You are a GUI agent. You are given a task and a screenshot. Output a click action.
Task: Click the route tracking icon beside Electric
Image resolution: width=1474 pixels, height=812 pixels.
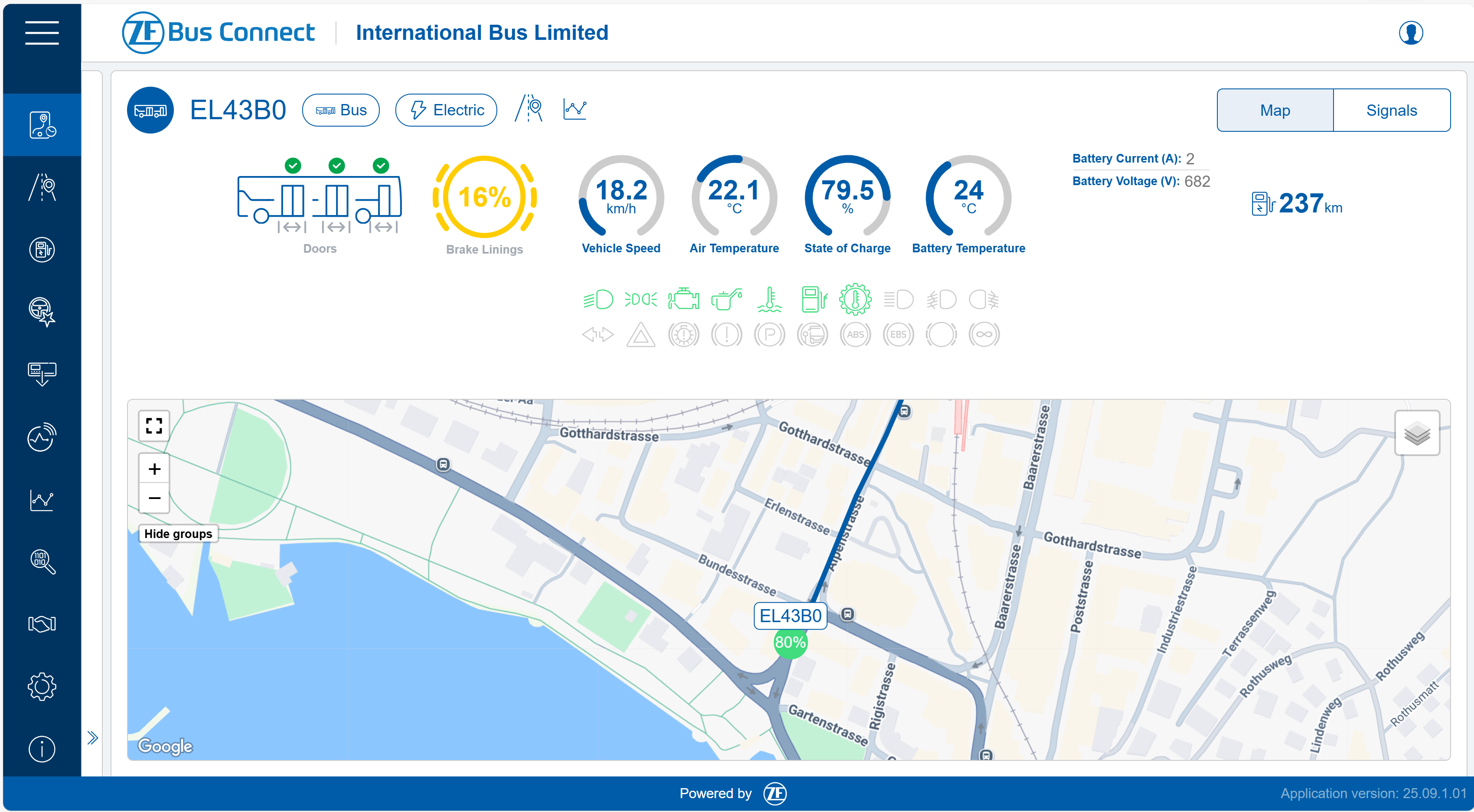[x=529, y=109]
